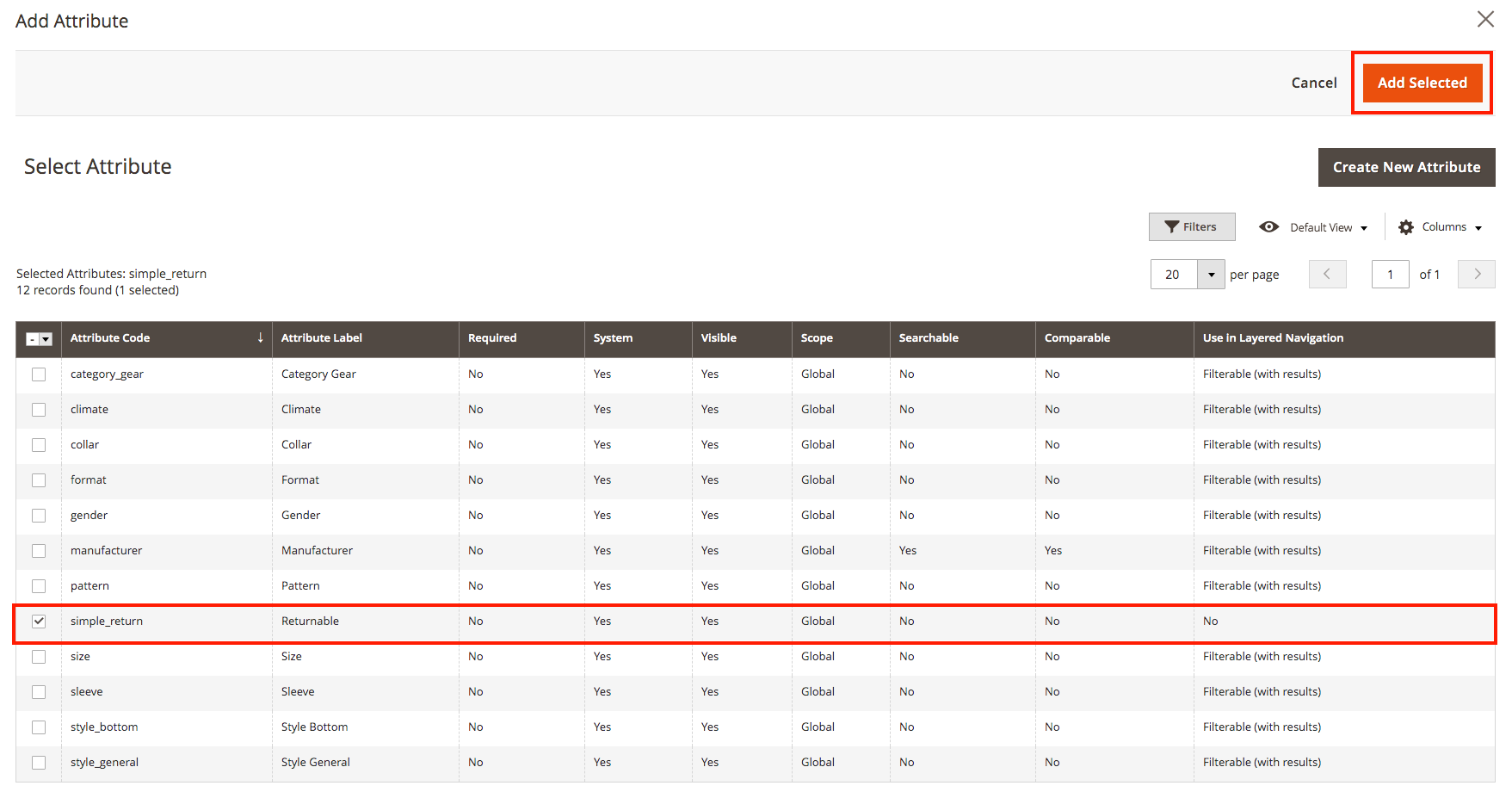The width and height of the screenshot is (1512, 798).
Task: Click manufacturer row's Searchable Yes value
Action: [908, 550]
